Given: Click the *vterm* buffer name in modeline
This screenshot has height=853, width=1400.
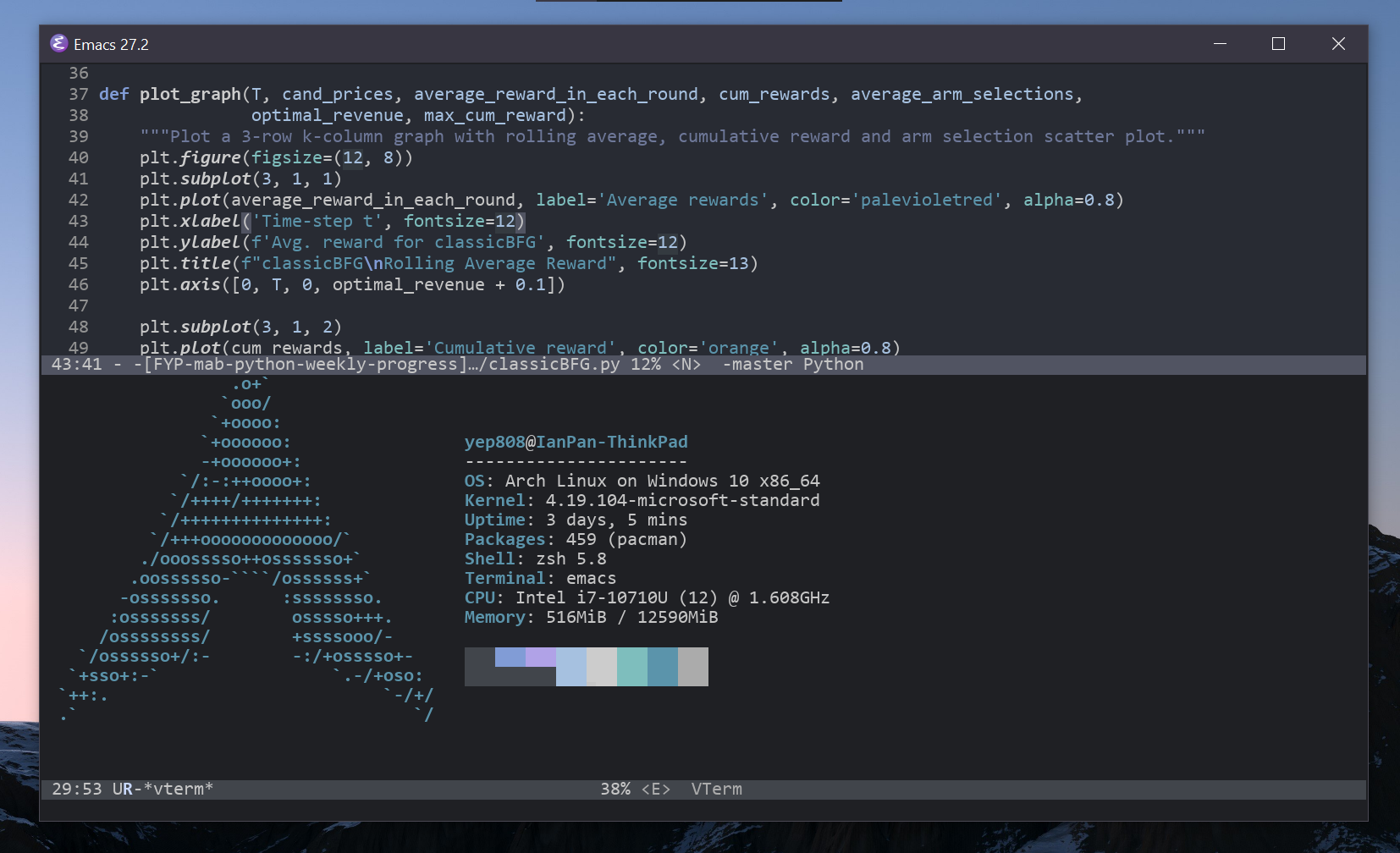Looking at the screenshot, I should tap(178, 789).
